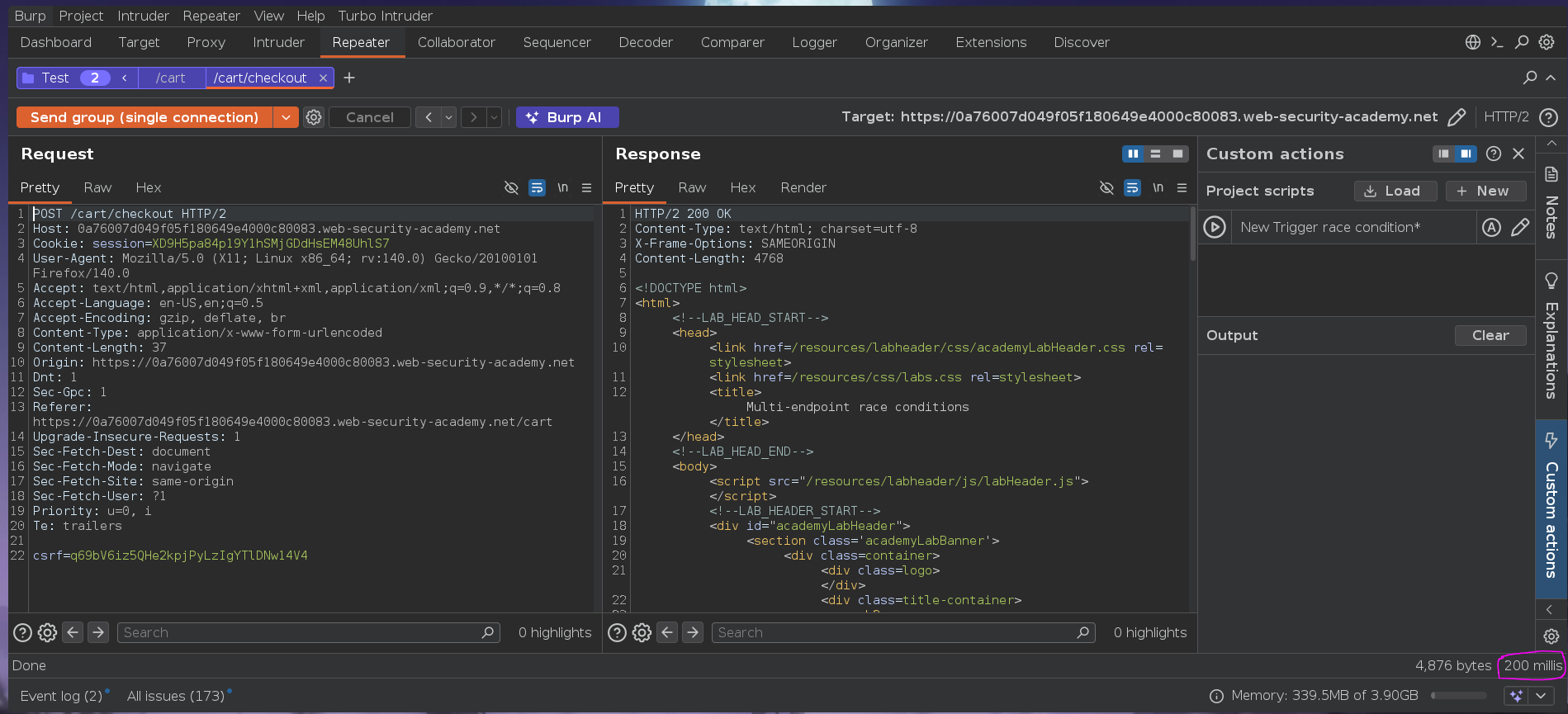Toggle response line wrap icon
The width and height of the screenshot is (1568, 714).
coord(1132,188)
